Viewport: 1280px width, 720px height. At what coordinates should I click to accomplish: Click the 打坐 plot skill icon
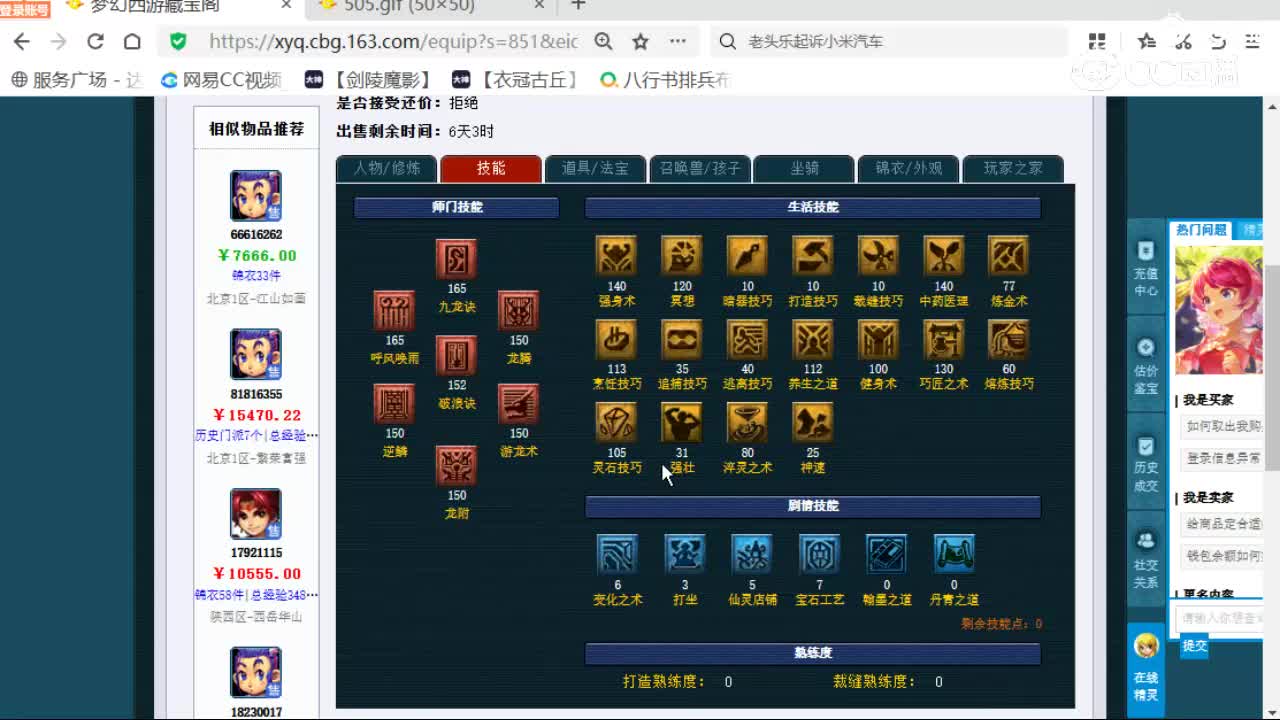pyautogui.click(x=684, y=552)
